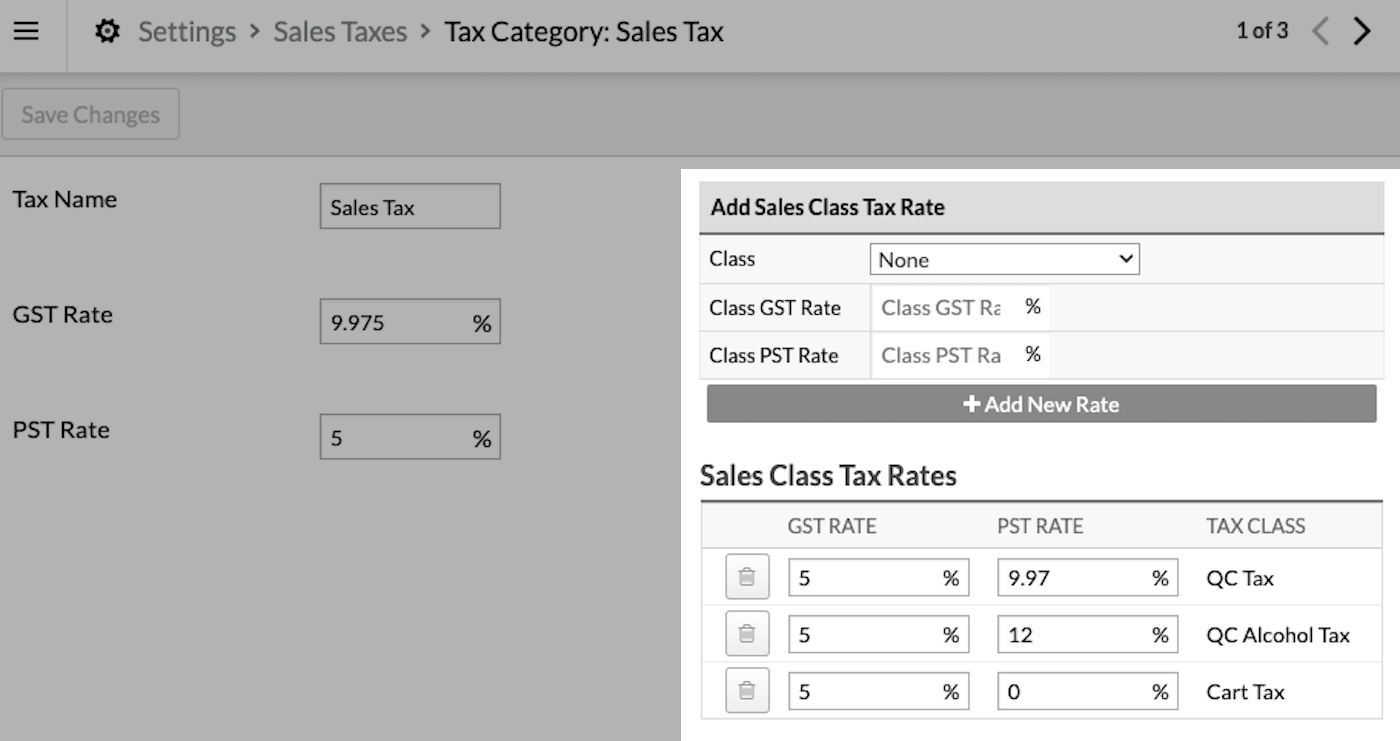
Task: Go to previous tax category arrow
Action: coord(1320,31)
